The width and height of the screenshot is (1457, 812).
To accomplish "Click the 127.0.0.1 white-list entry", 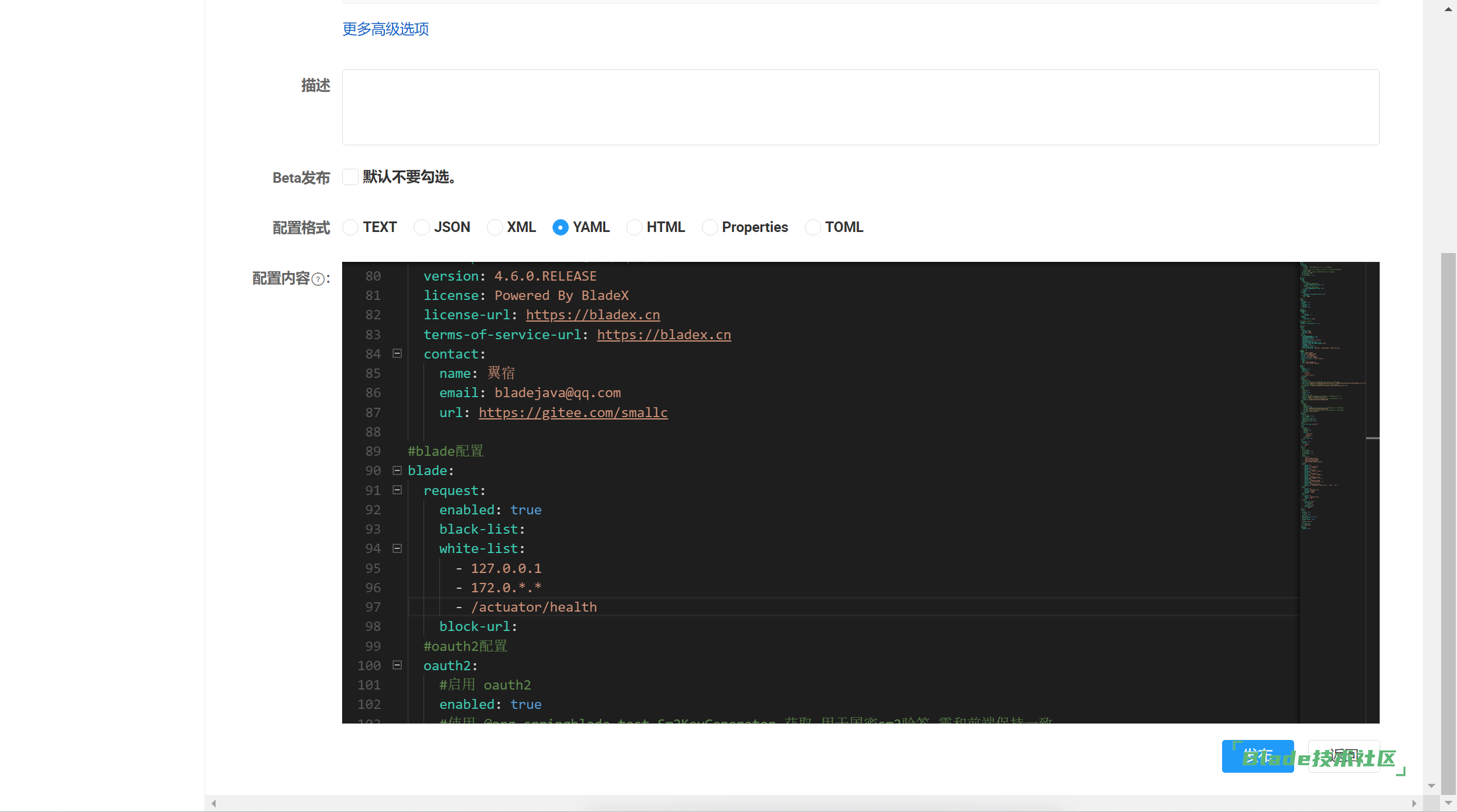I will (506, 568).
